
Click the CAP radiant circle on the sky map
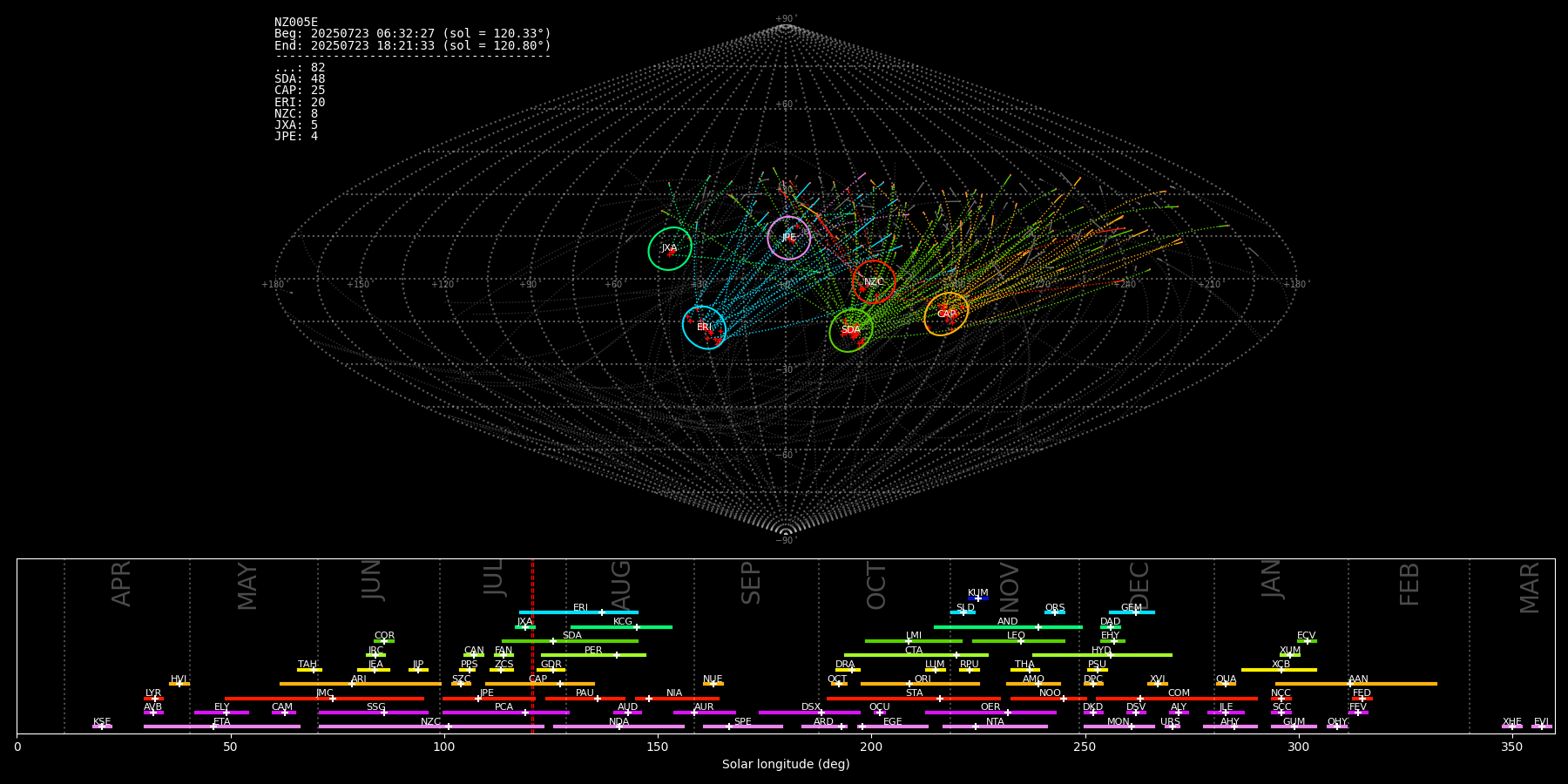pos(946,314)
